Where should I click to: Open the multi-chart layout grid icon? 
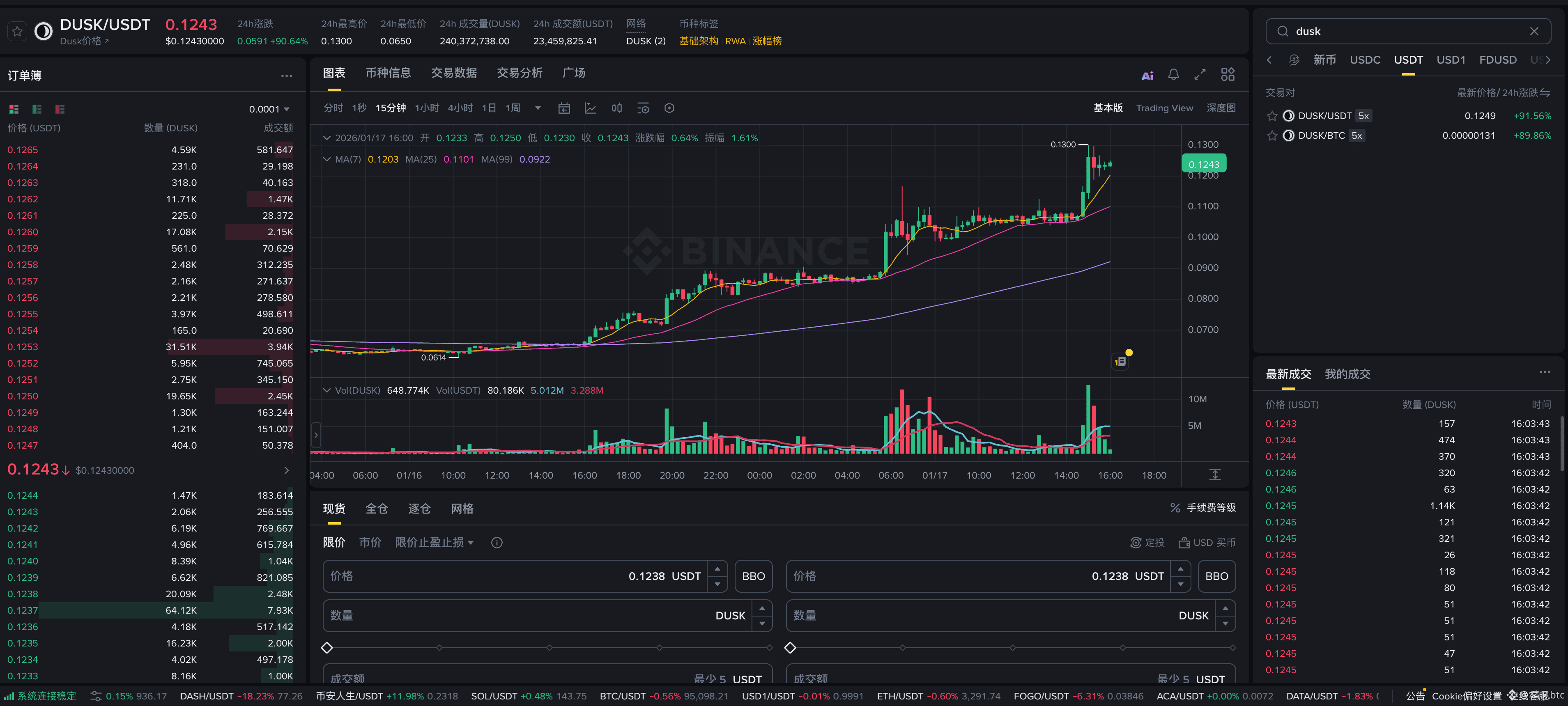tap(1228, 74)
